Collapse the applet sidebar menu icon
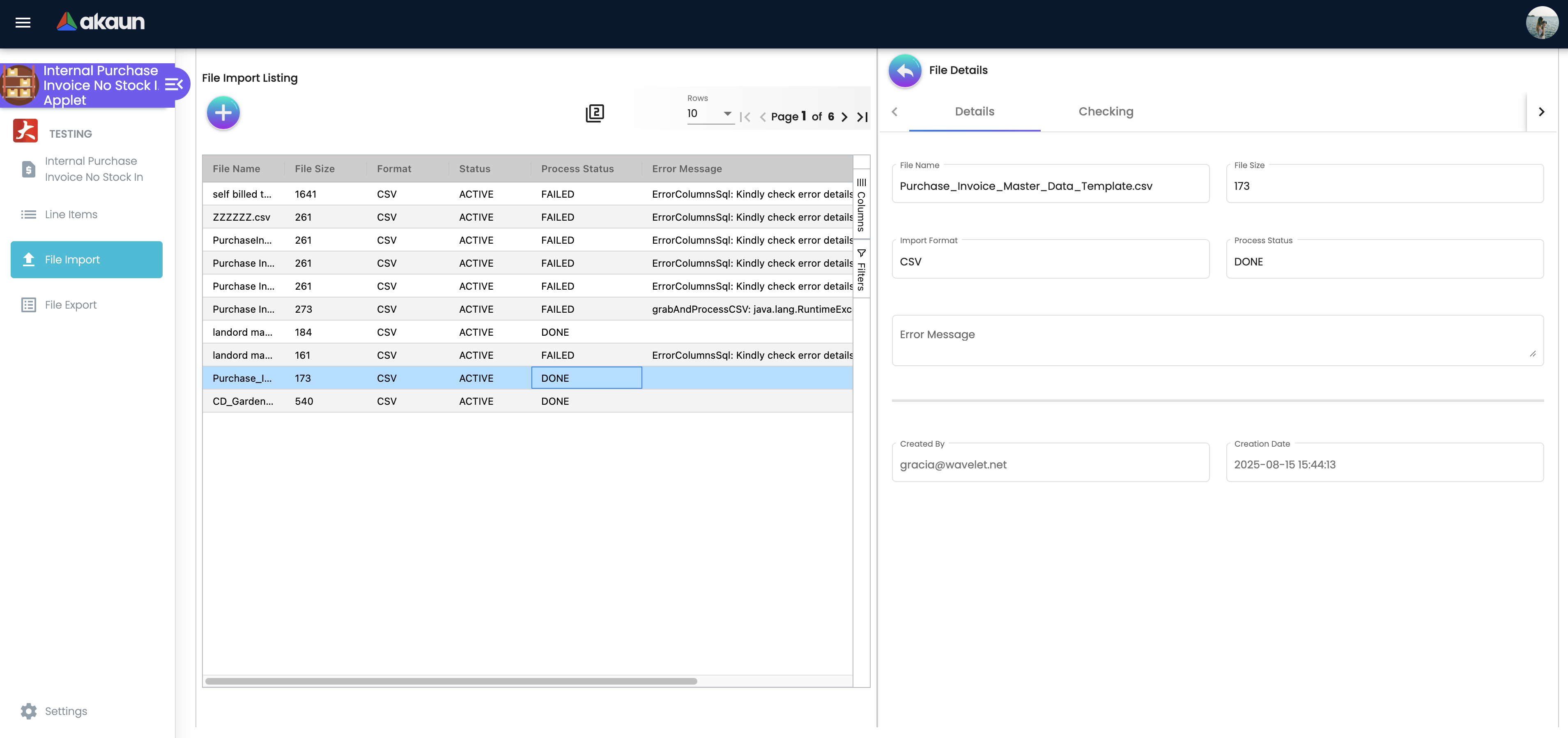 point(174,85)
